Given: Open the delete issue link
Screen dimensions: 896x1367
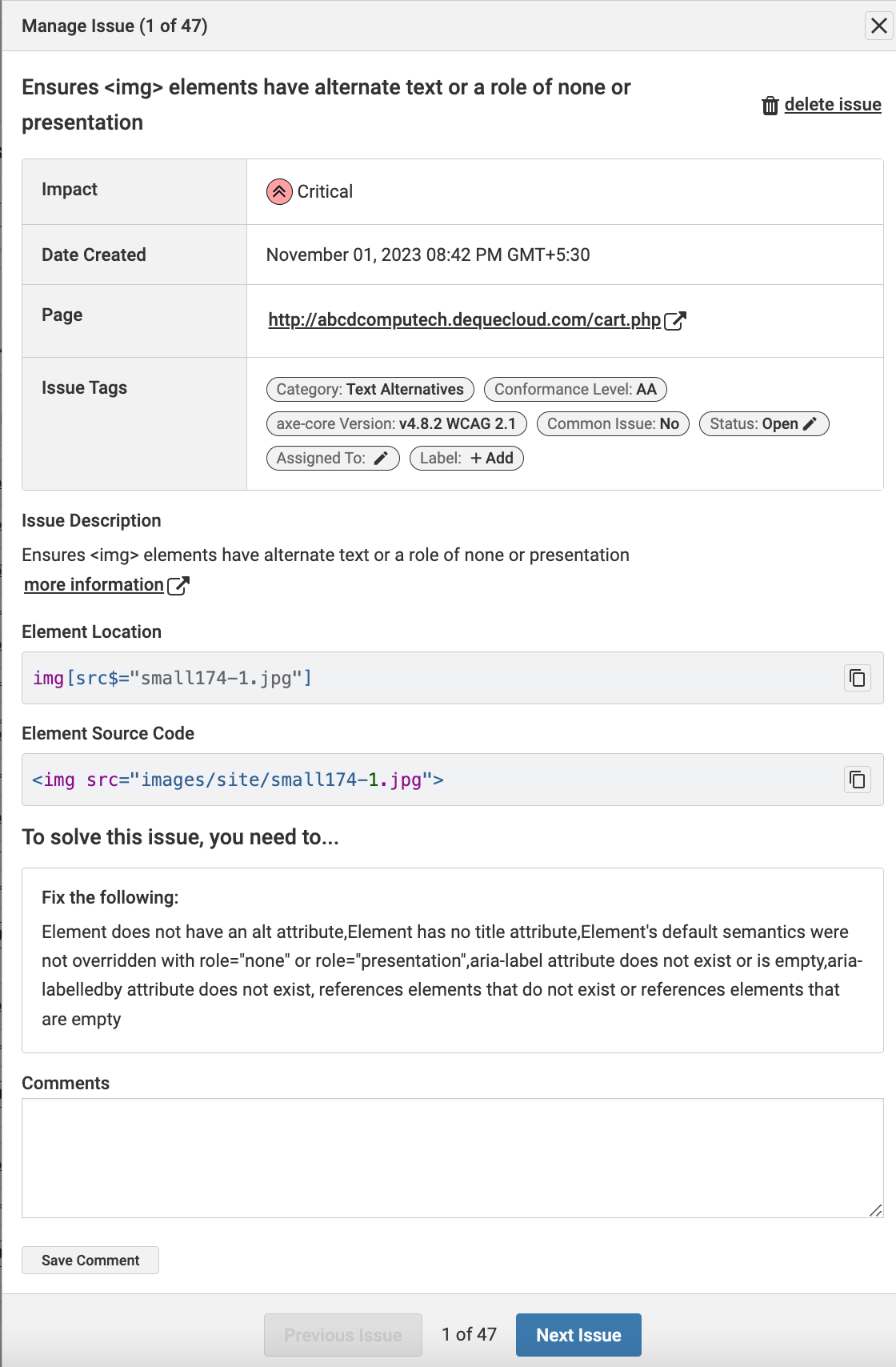Looking at the screenshot, I should [832, 105].
